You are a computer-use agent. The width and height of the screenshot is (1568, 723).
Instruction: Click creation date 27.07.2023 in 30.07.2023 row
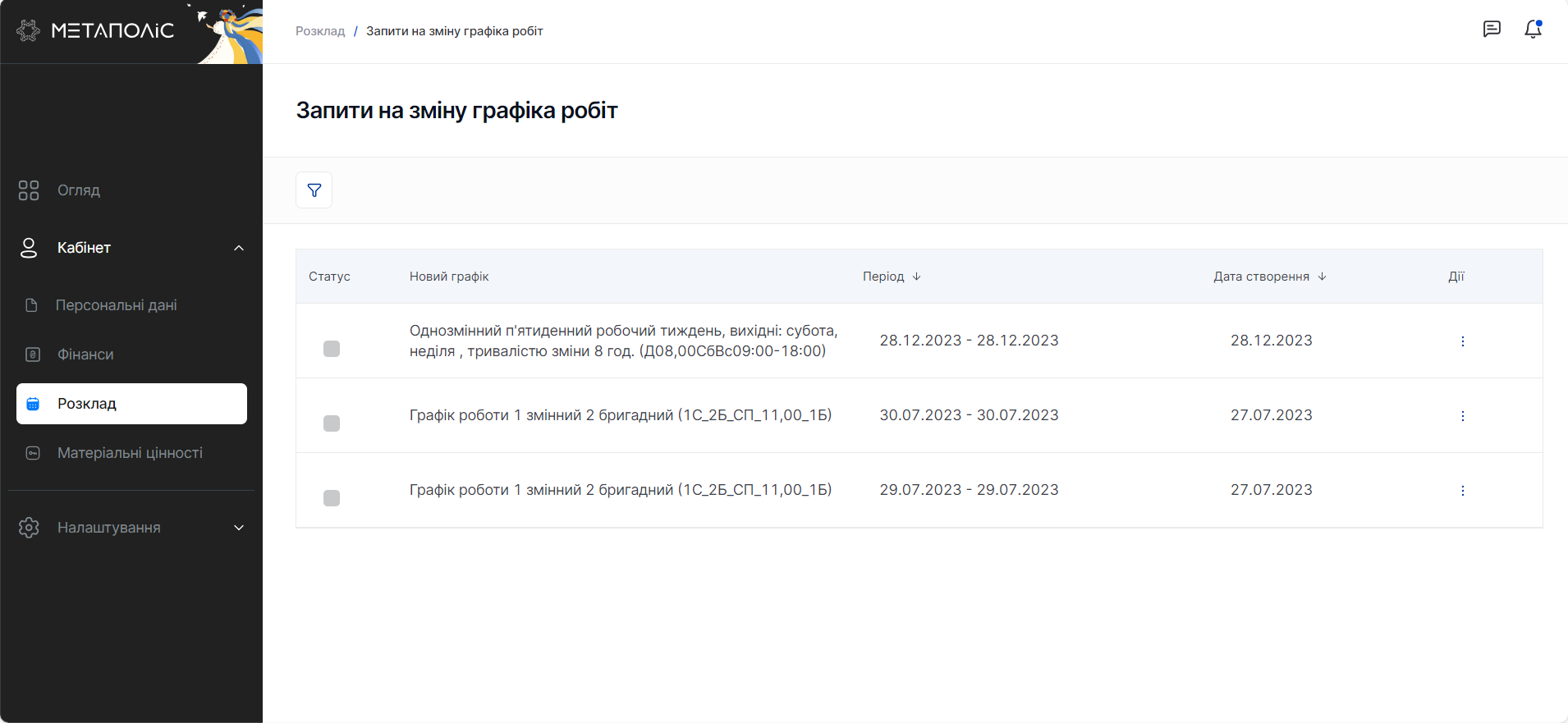pyautogui.click(x=1271, y=415)
